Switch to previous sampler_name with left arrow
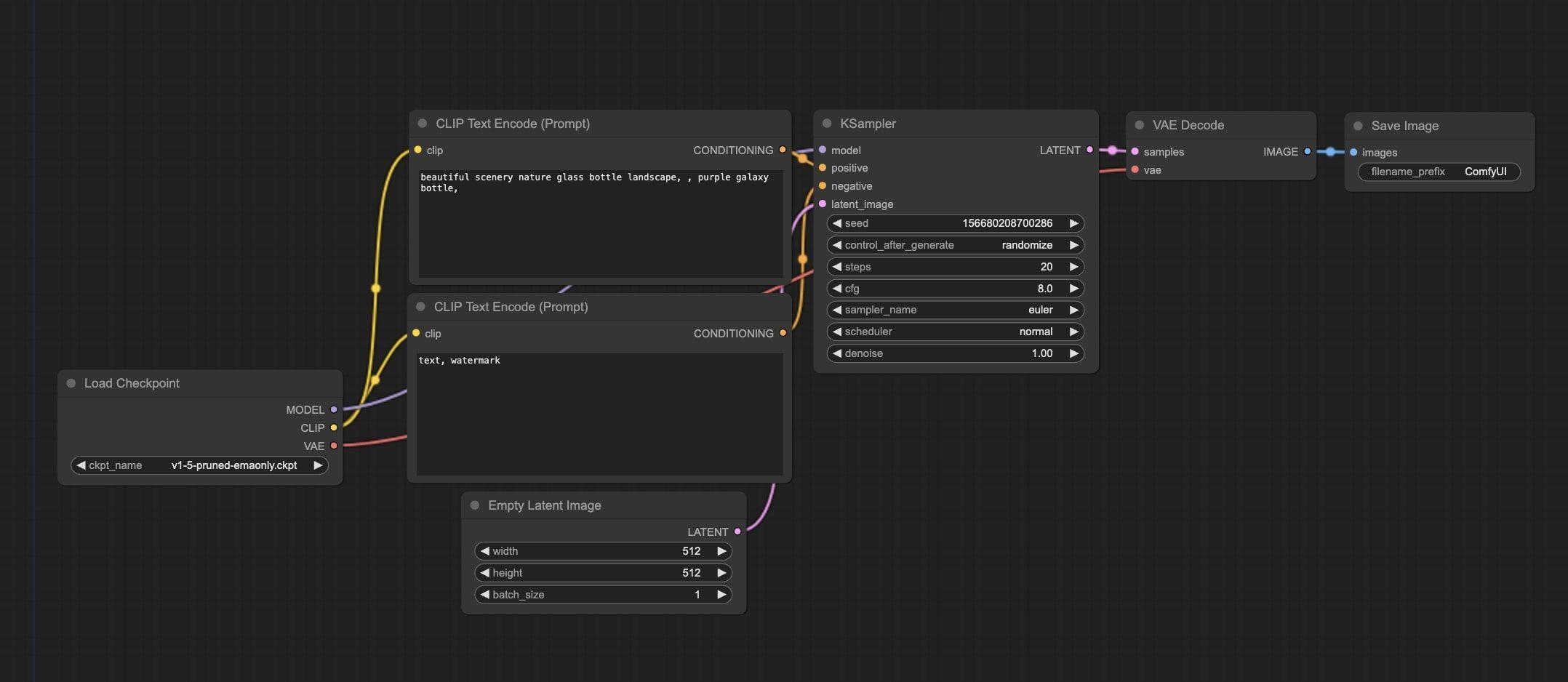 837,310
